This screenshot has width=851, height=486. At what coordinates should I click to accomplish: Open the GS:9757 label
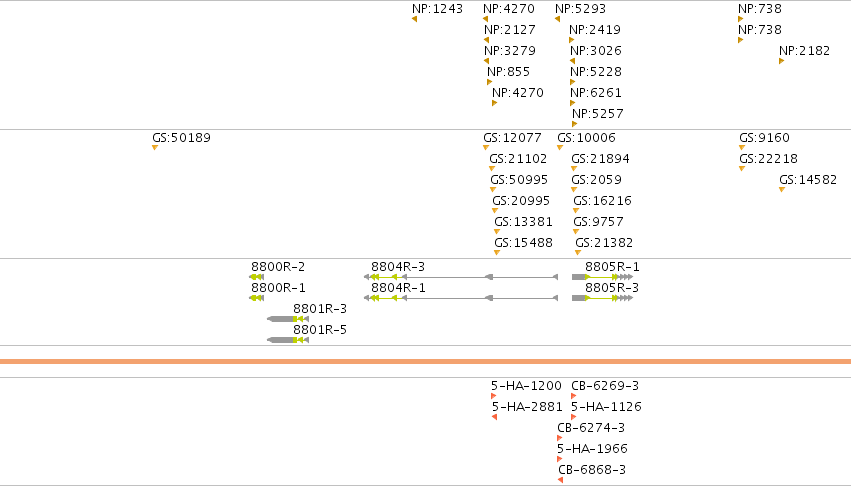pos(598,222)
